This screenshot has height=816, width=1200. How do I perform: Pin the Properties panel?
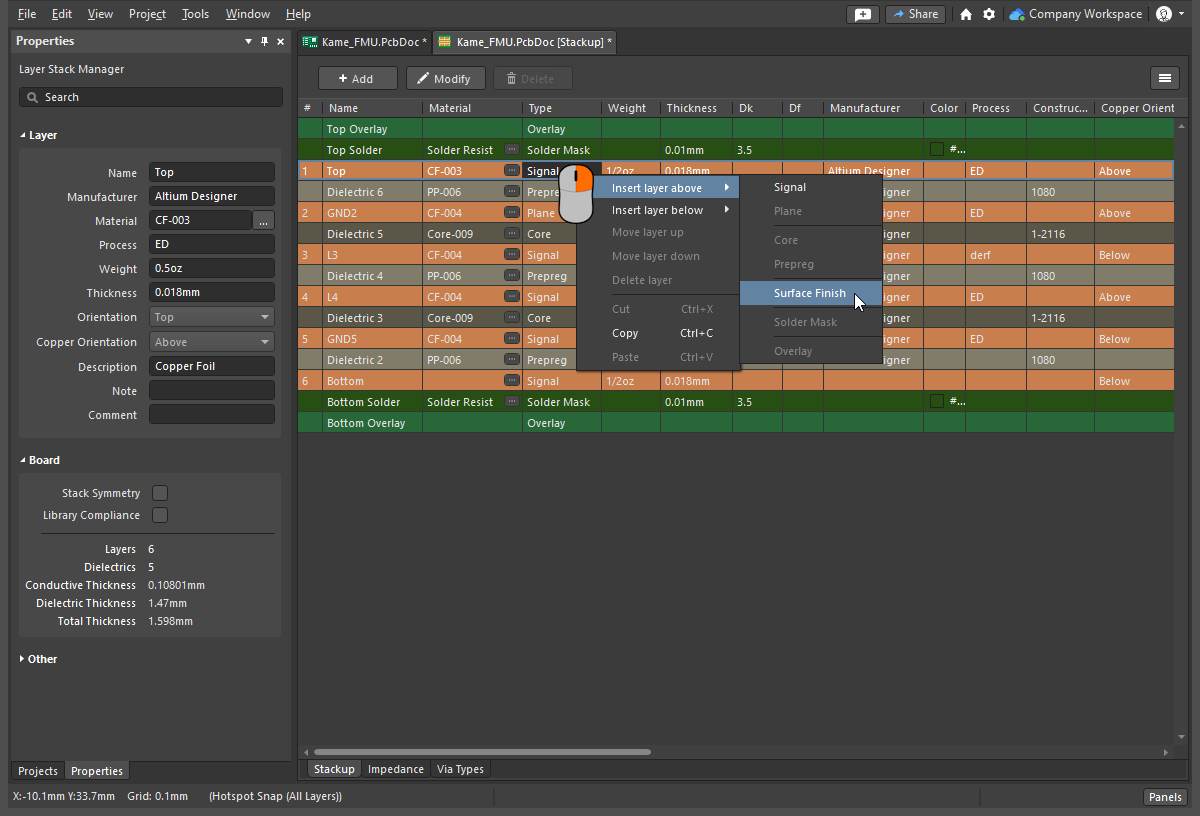(x=262, y=41)
